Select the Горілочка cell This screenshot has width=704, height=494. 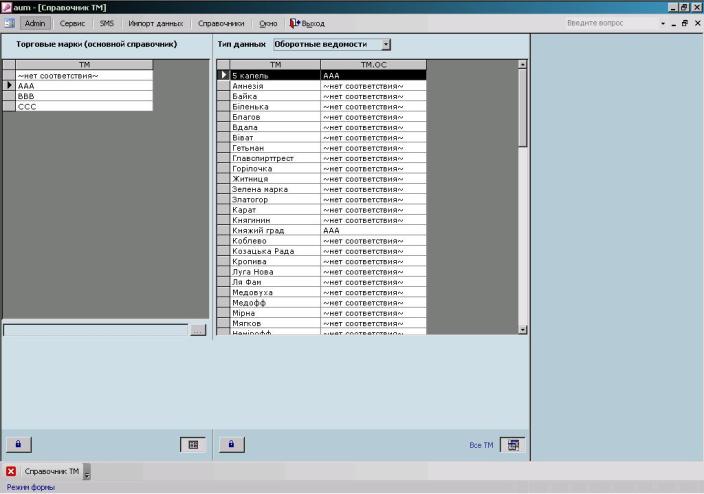coord(275,168)
